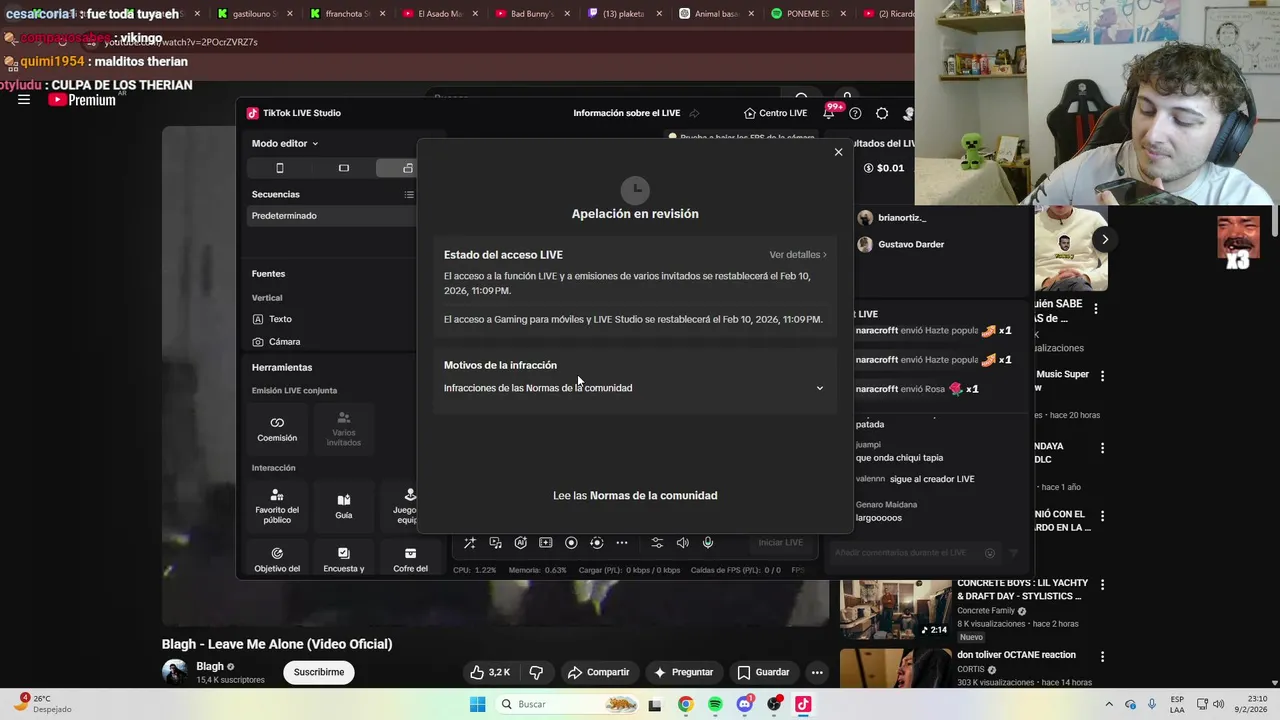Open Discord from the taskbar
1280x720 pixels.
[744, 704]
